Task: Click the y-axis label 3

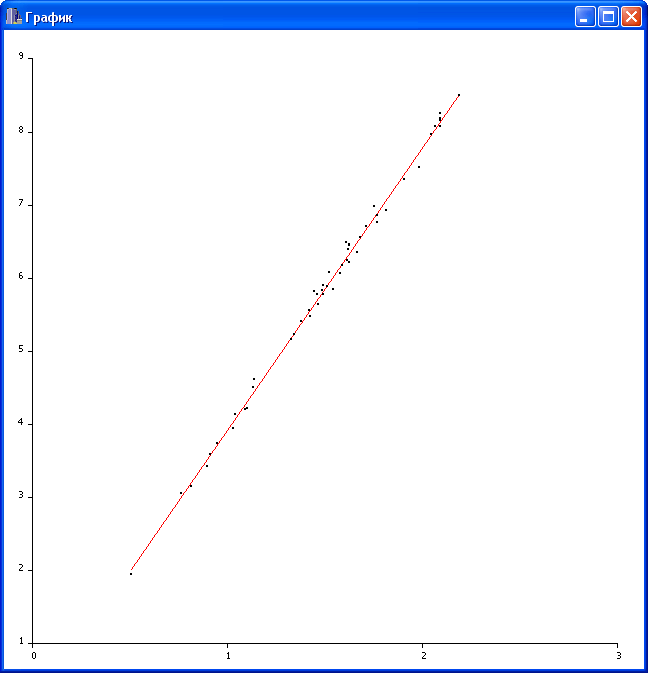Action: point(20,497)
